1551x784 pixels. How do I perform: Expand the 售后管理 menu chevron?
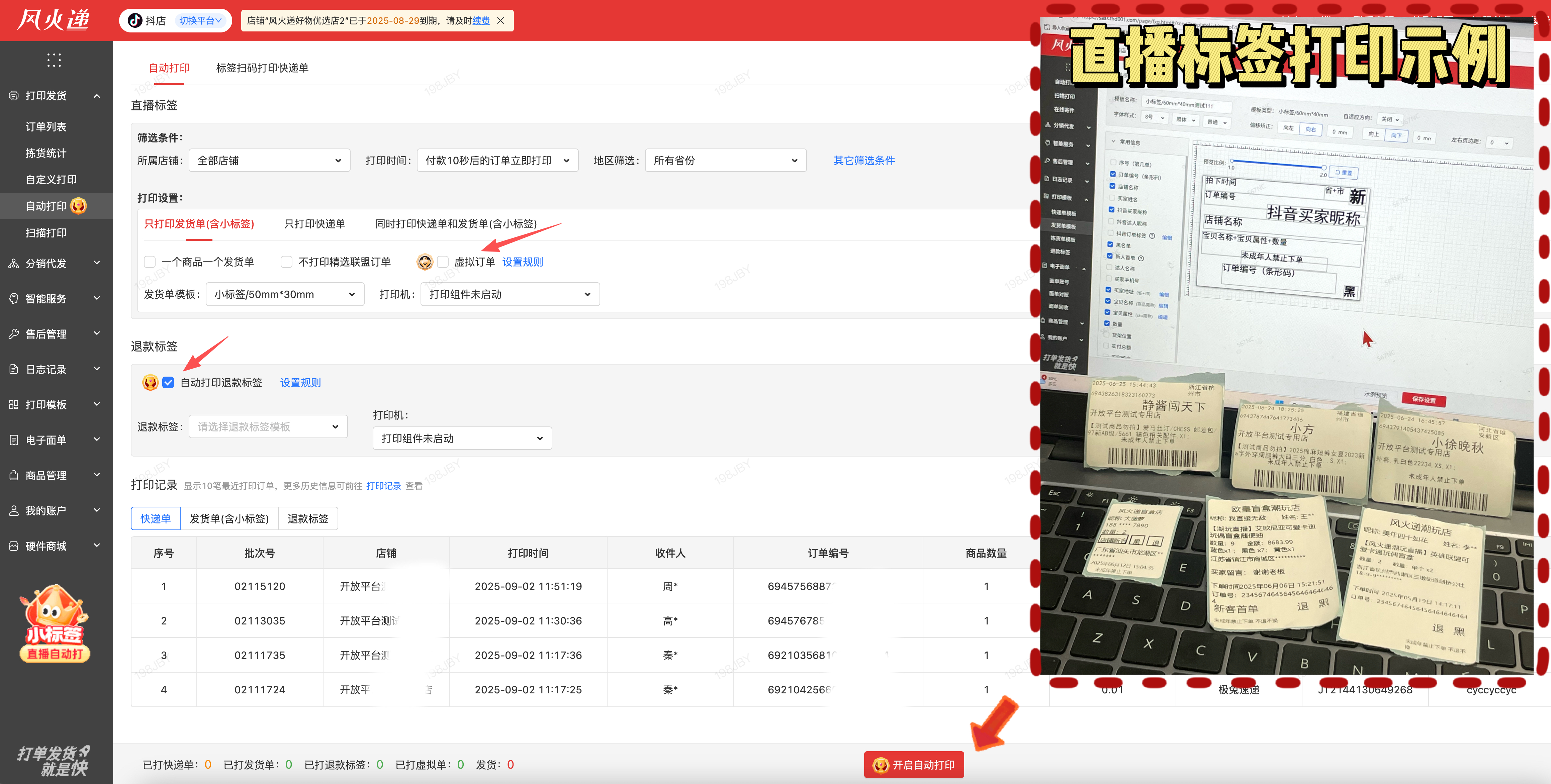[x=97, y=333]
